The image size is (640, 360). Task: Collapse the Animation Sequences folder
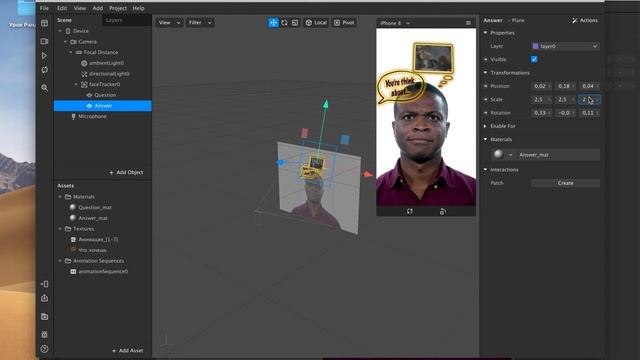pos(60,261)
